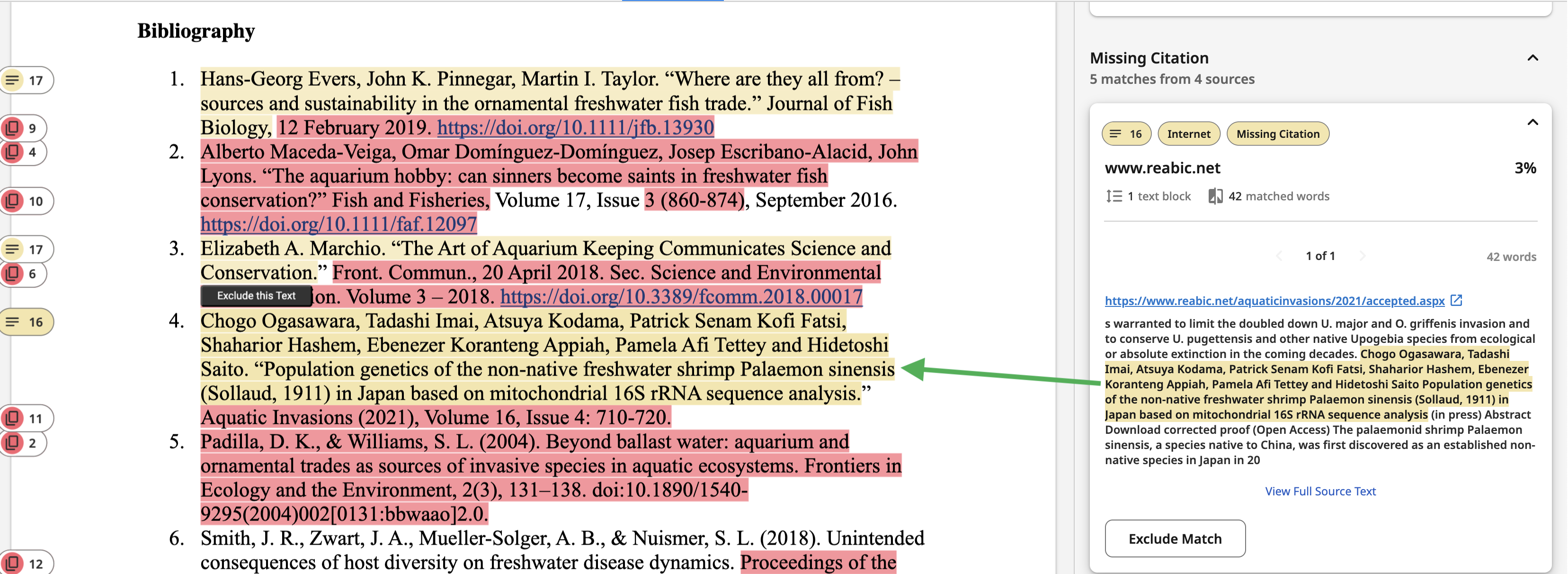Collapse the www.reabic.net source card
This screenshot has height=574, width=1568.
point(1532,122)
